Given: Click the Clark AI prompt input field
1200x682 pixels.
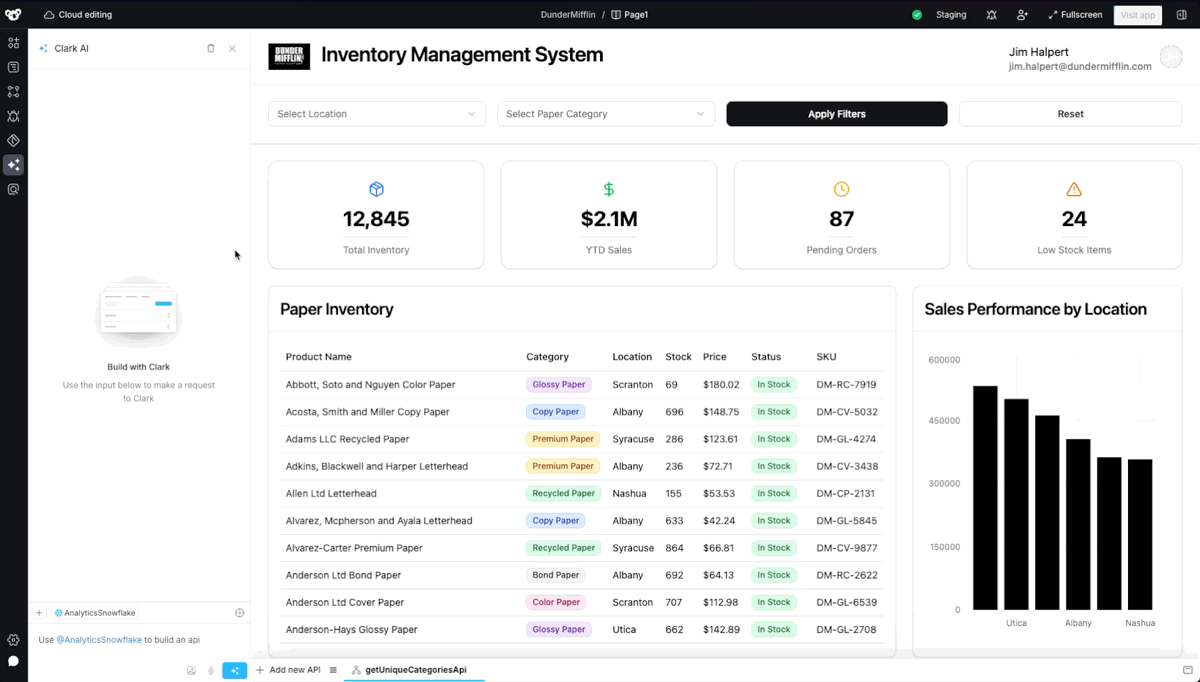Looking at the screenshot, I should coord(130,640).
